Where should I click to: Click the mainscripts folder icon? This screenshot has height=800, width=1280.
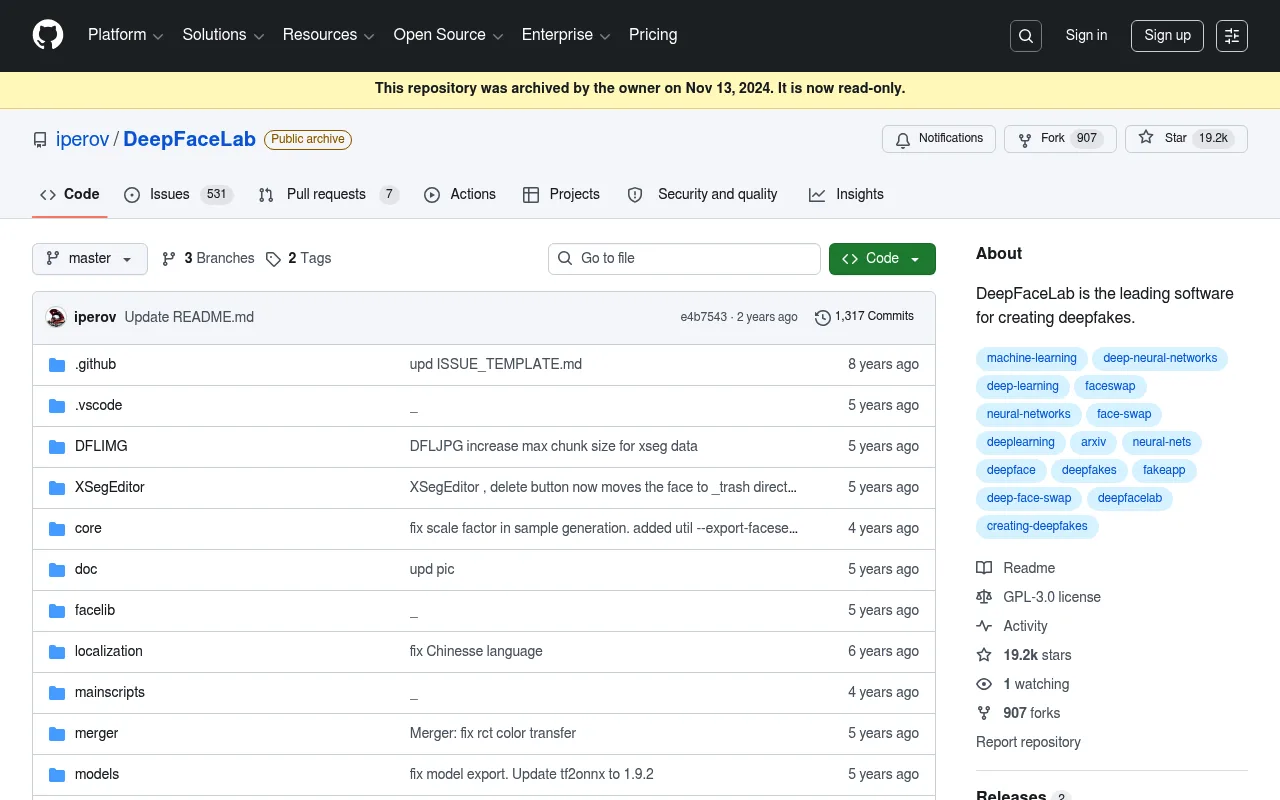(57, 693)
